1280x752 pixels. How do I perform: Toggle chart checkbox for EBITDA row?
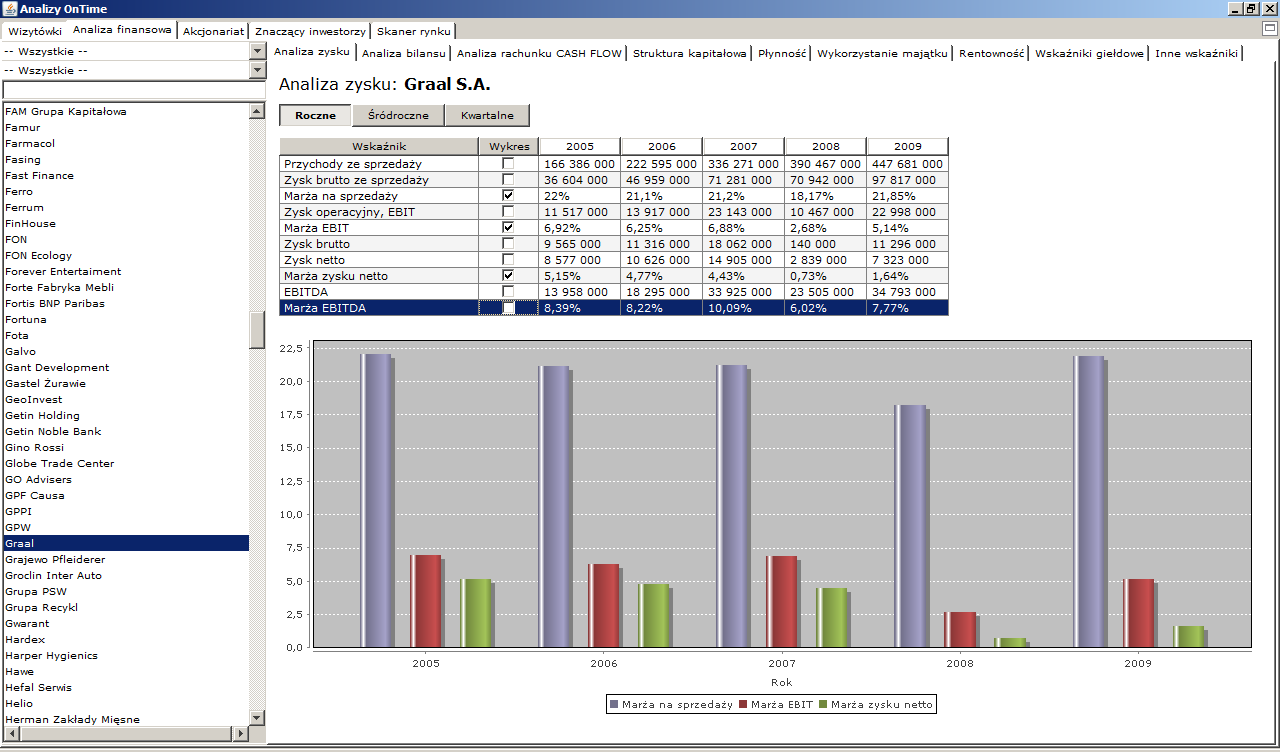(508, 291)
